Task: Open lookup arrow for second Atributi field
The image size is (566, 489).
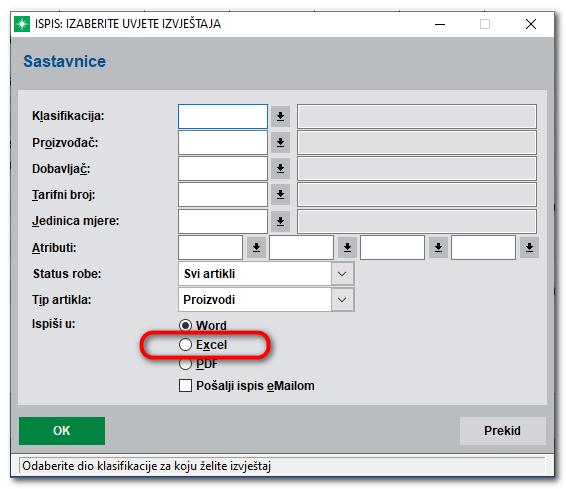Action: coord(347,248)
